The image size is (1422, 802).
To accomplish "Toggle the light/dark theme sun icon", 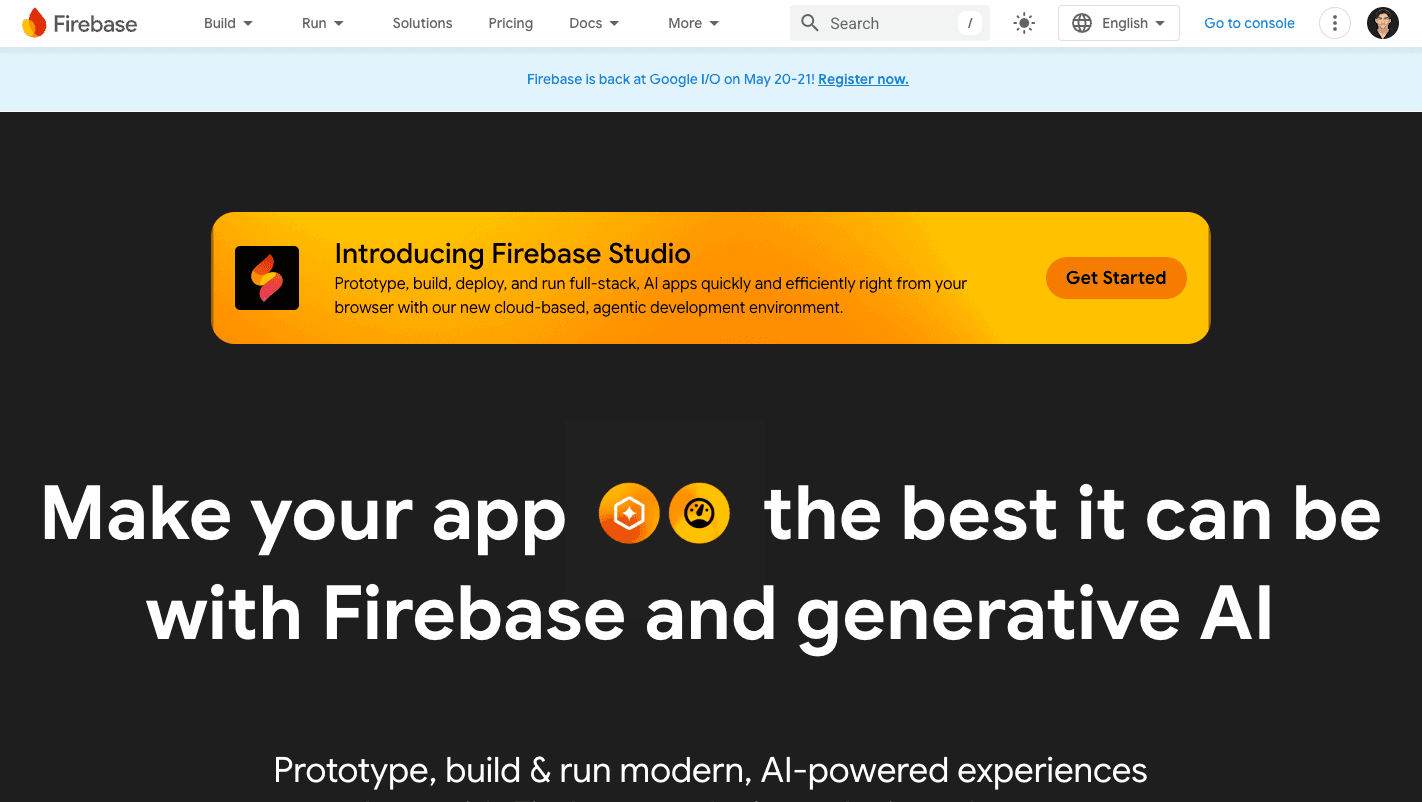I will (1024, 23).
